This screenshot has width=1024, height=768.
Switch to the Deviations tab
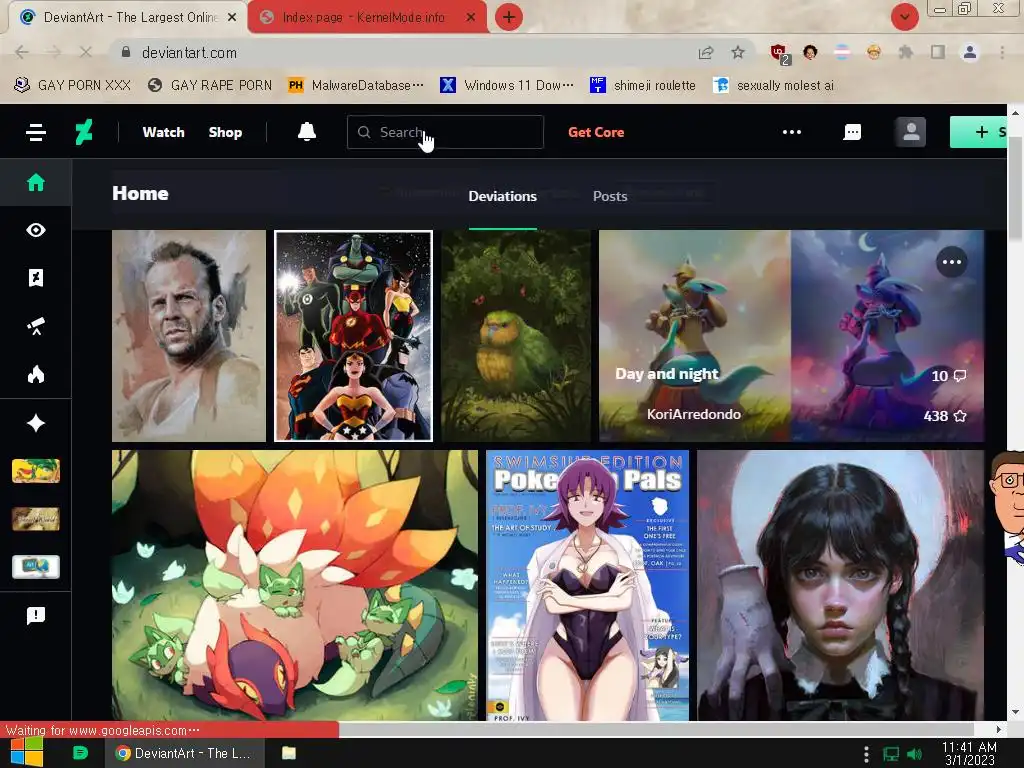point(502,196)
